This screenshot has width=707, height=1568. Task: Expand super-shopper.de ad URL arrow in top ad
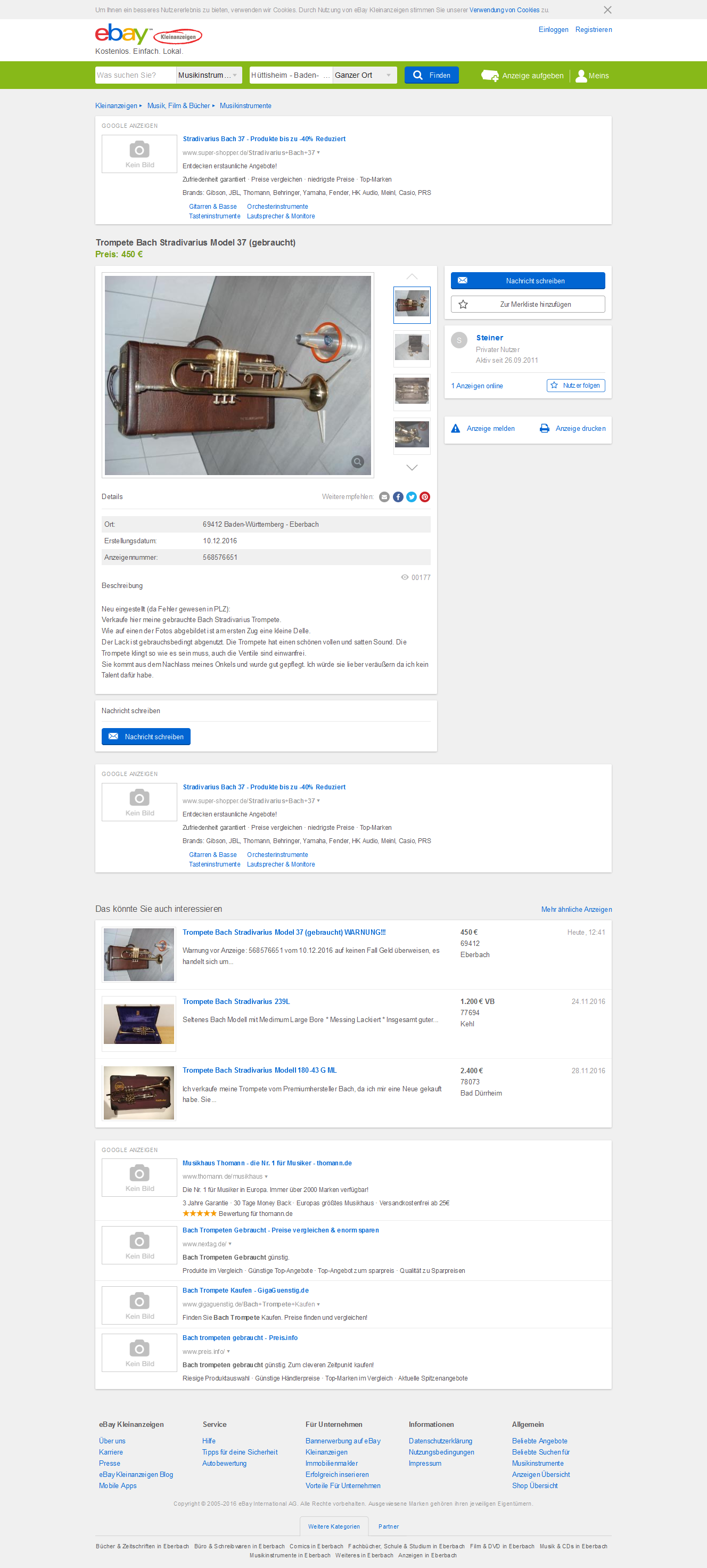click(x=318, y=152)
